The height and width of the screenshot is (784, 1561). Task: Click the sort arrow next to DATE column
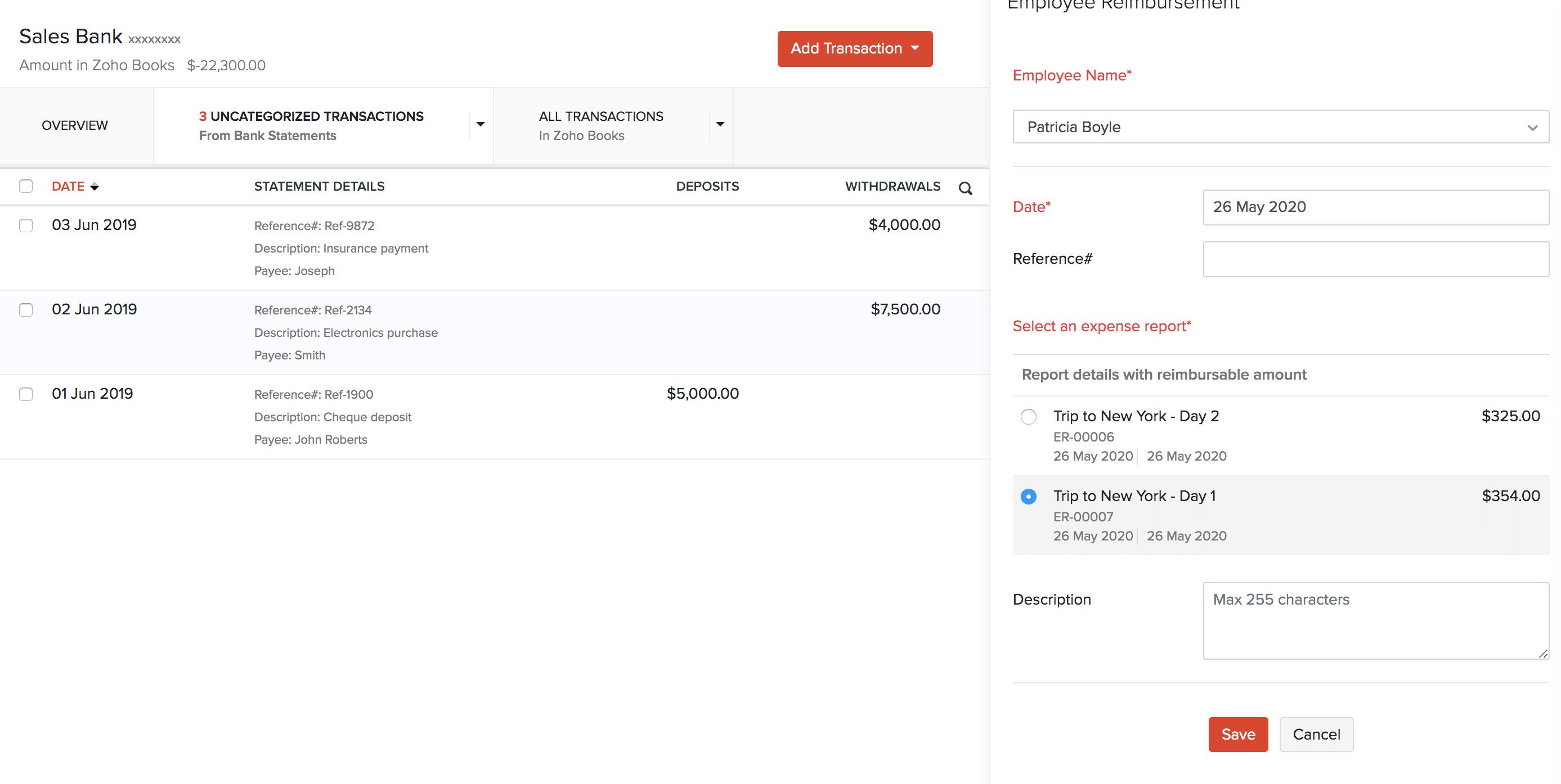tap(96, 187)
